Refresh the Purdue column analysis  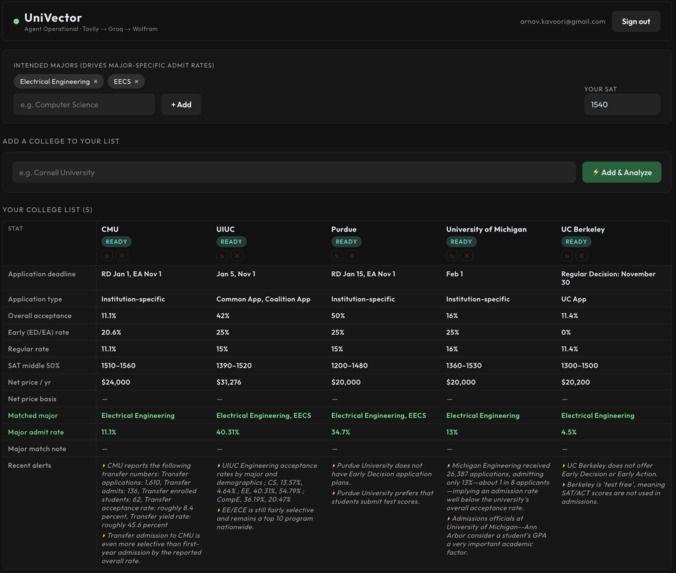coord(337,256)
